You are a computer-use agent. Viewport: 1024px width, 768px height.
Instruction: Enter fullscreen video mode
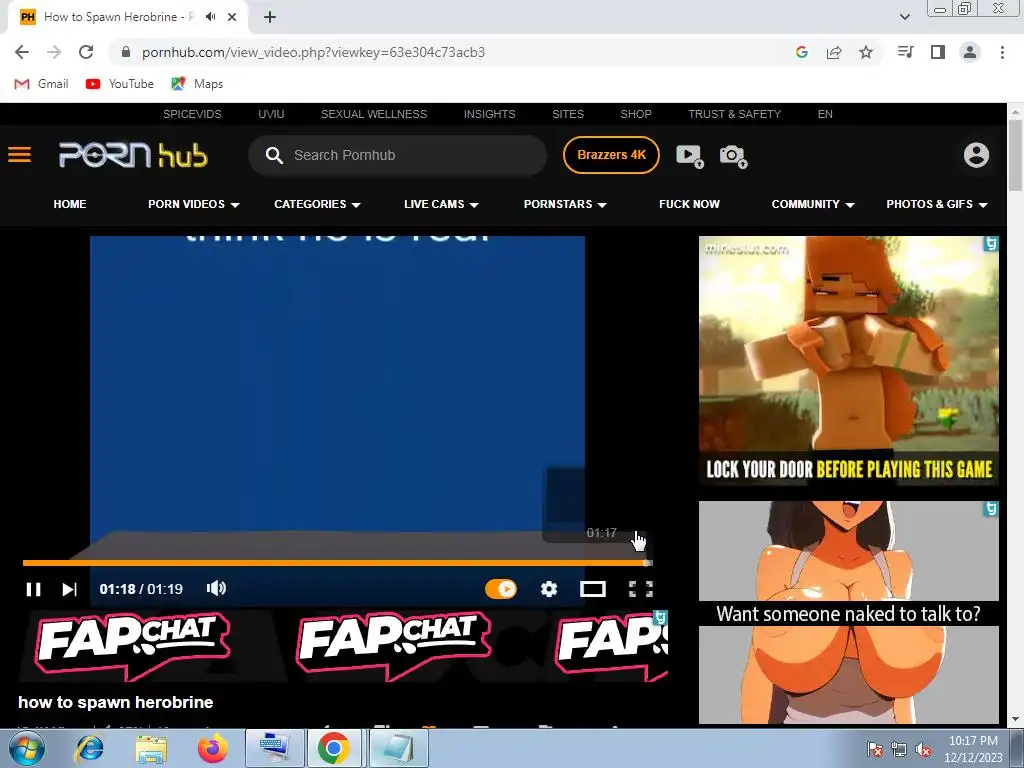click(641, 589)
